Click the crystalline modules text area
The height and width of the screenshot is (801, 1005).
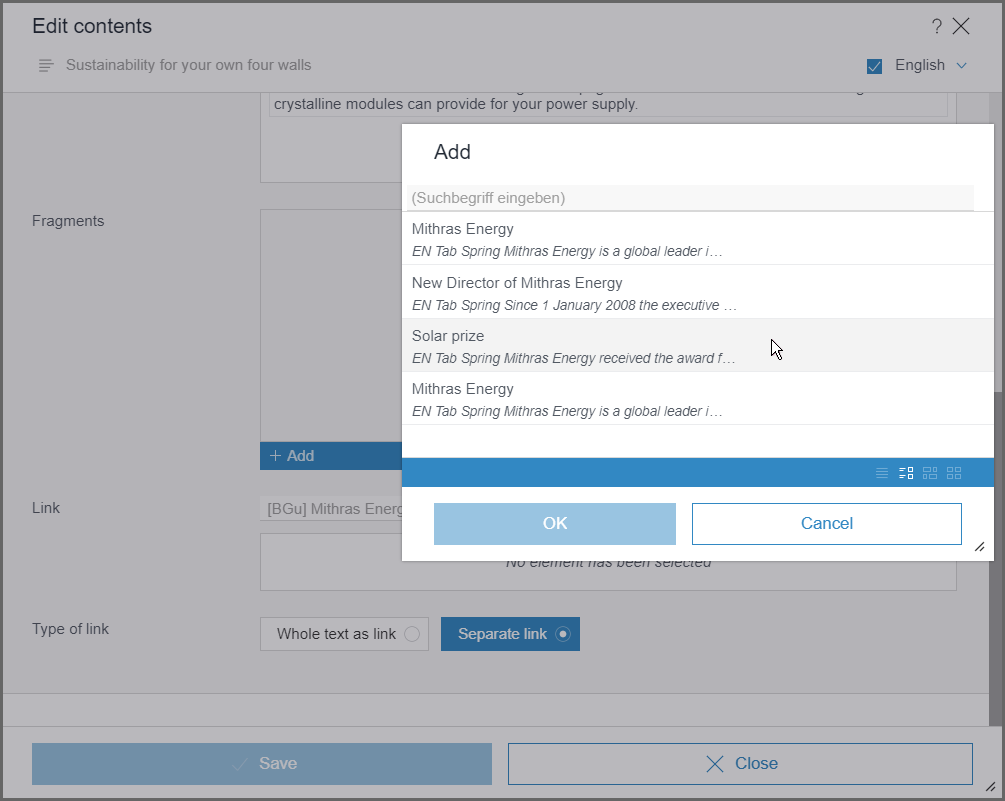[x=608, y=104]
